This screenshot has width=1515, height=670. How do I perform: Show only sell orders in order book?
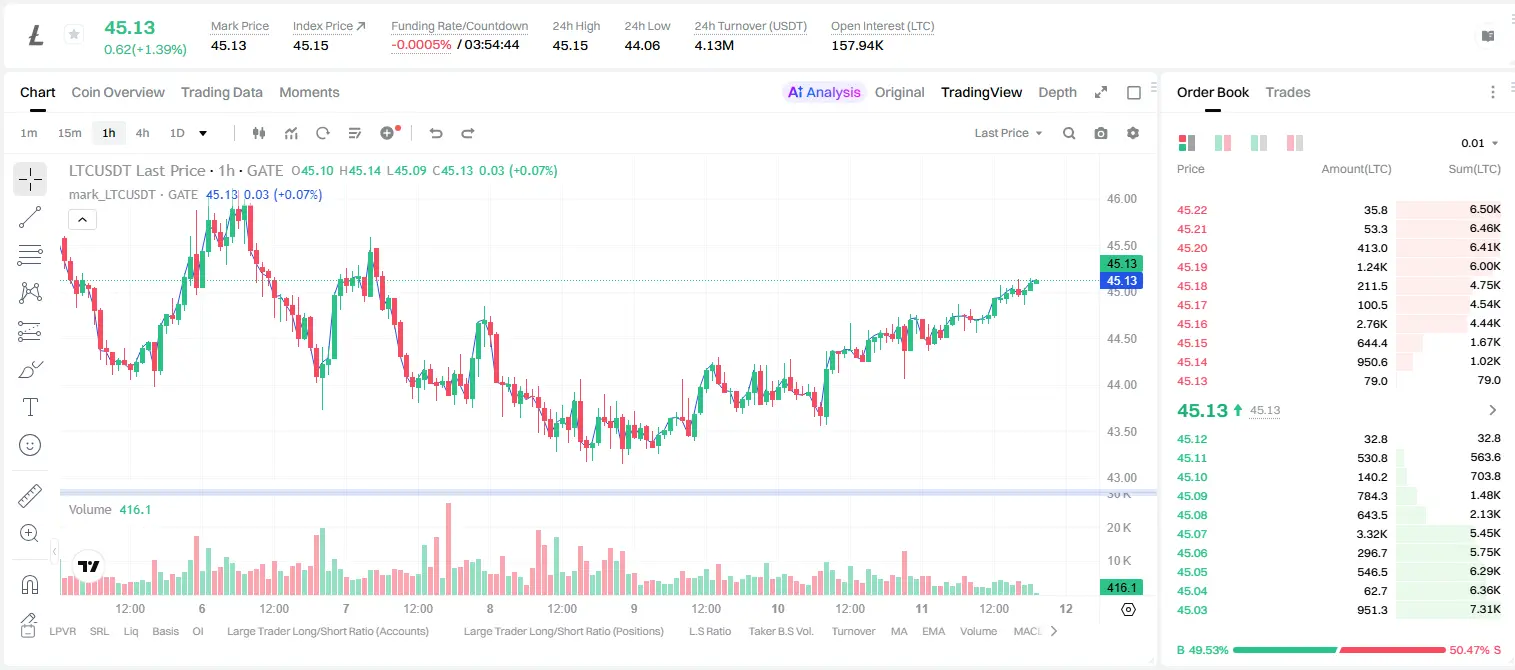pyautogui.click(x=1295, y=143)
